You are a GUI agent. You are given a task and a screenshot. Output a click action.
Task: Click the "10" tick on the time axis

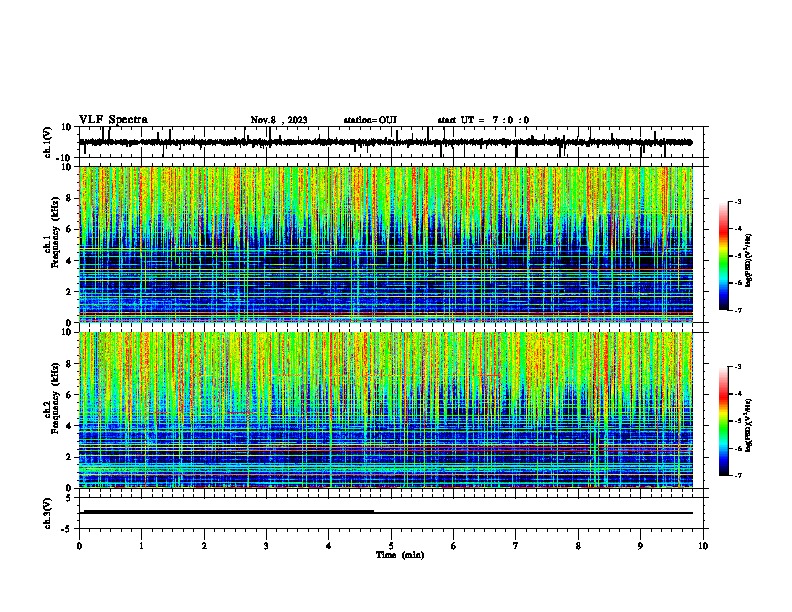coord(703,546)
